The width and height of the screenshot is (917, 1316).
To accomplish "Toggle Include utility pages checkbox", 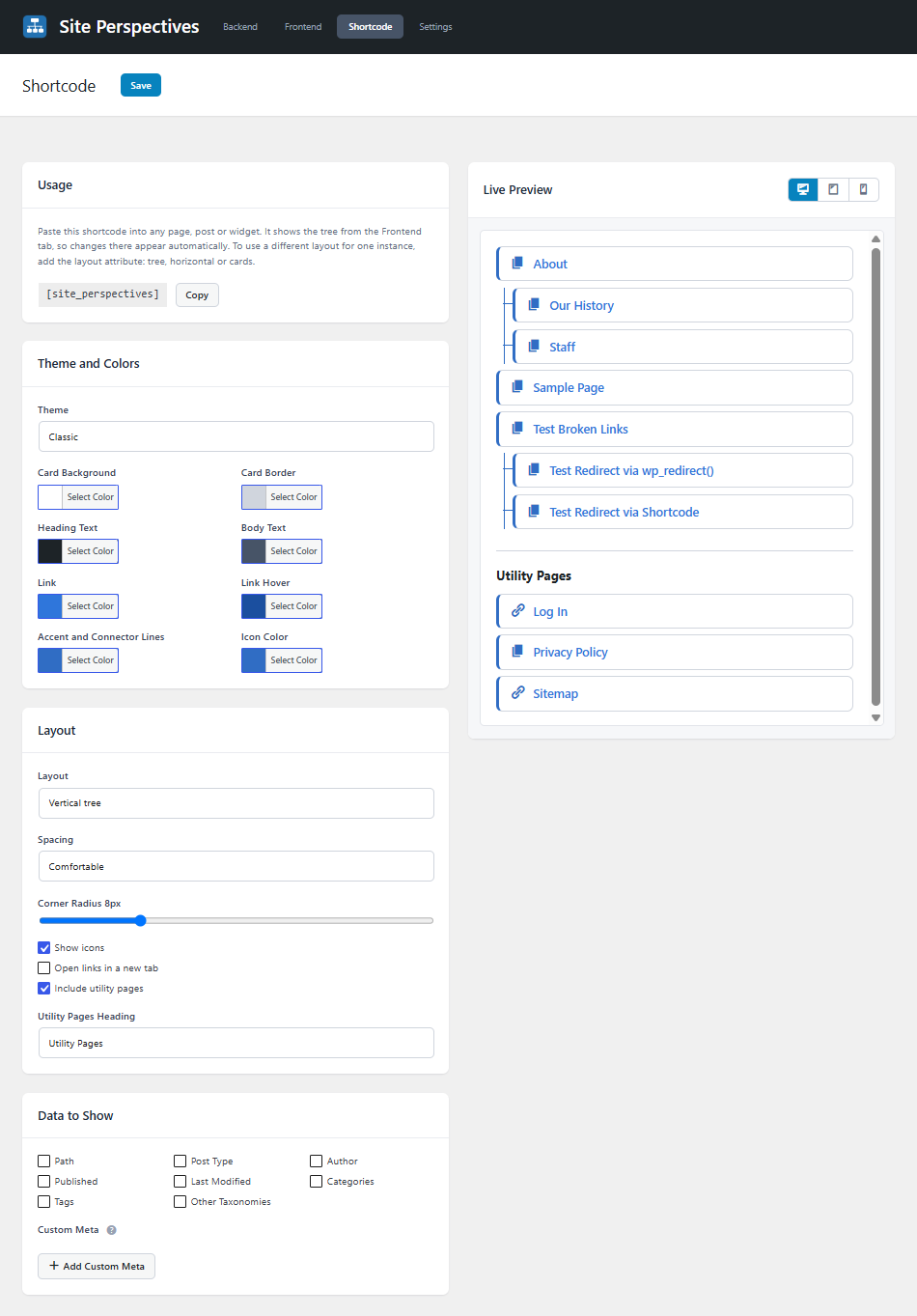I will 43,989.
